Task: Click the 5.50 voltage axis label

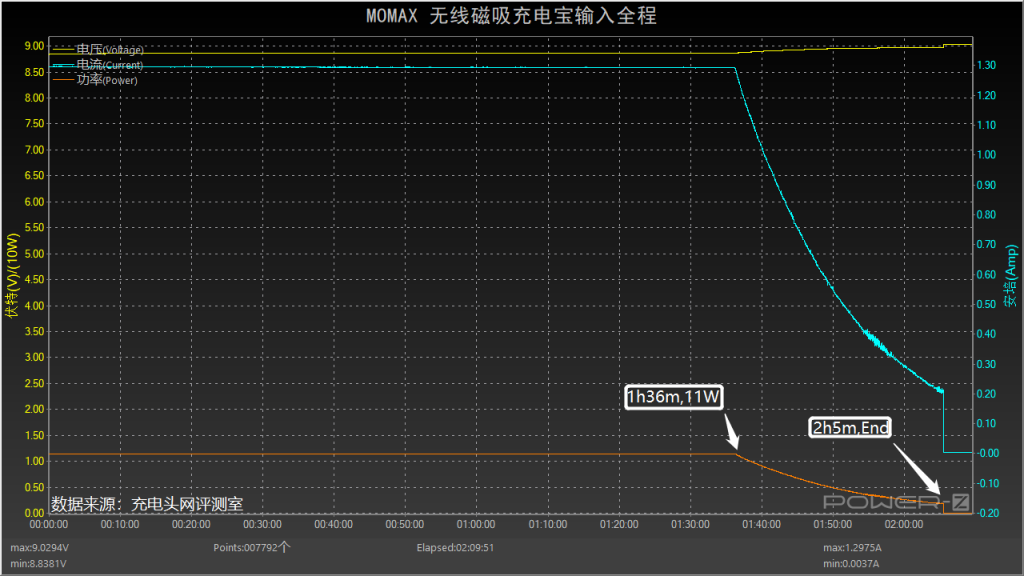Action: [35, 227]
